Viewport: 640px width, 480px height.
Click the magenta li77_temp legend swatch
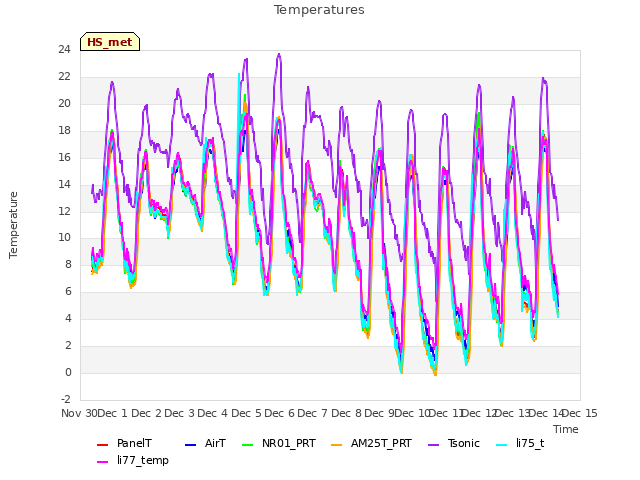[102, 462]
